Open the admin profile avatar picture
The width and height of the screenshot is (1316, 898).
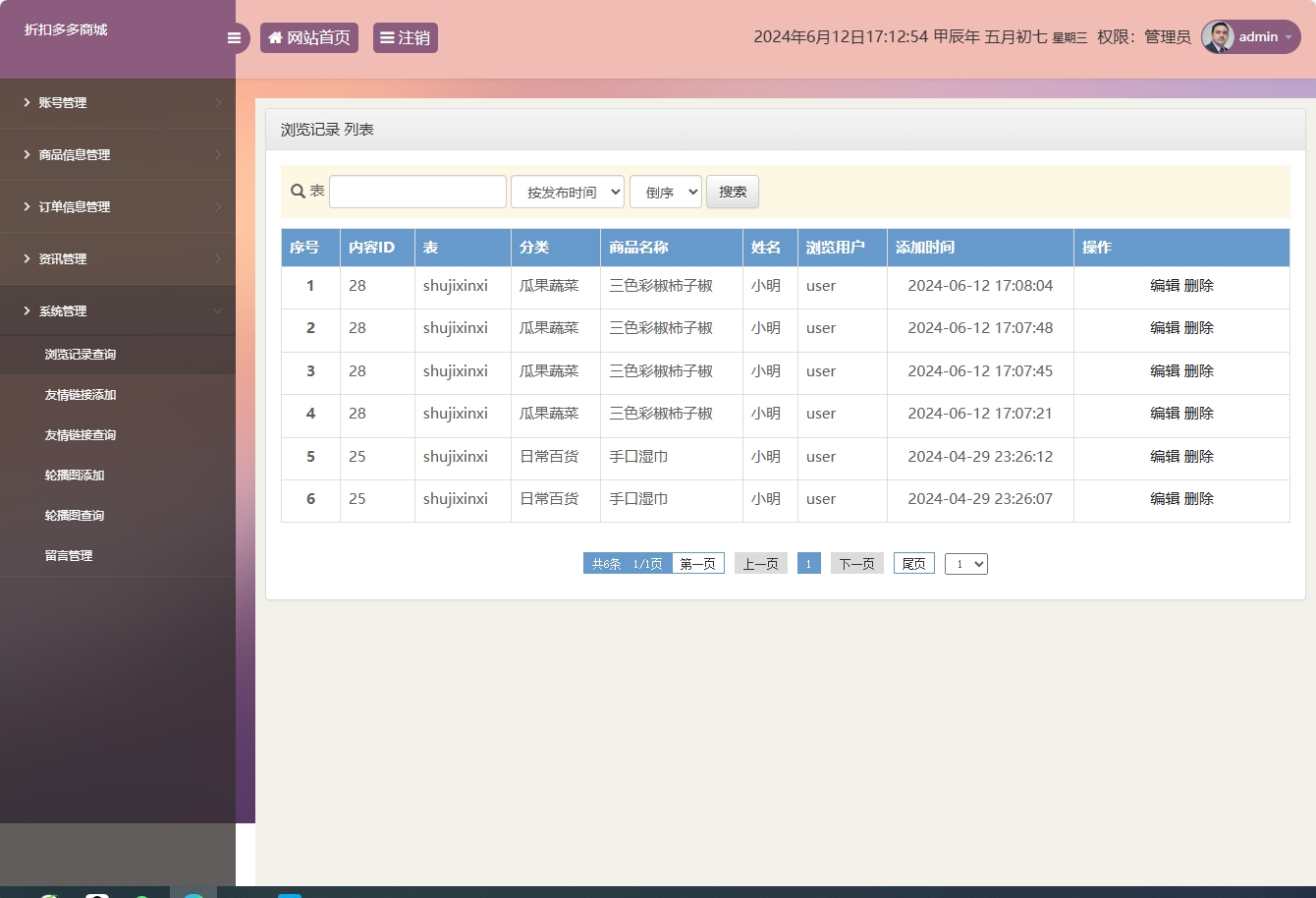(1218, 37)
